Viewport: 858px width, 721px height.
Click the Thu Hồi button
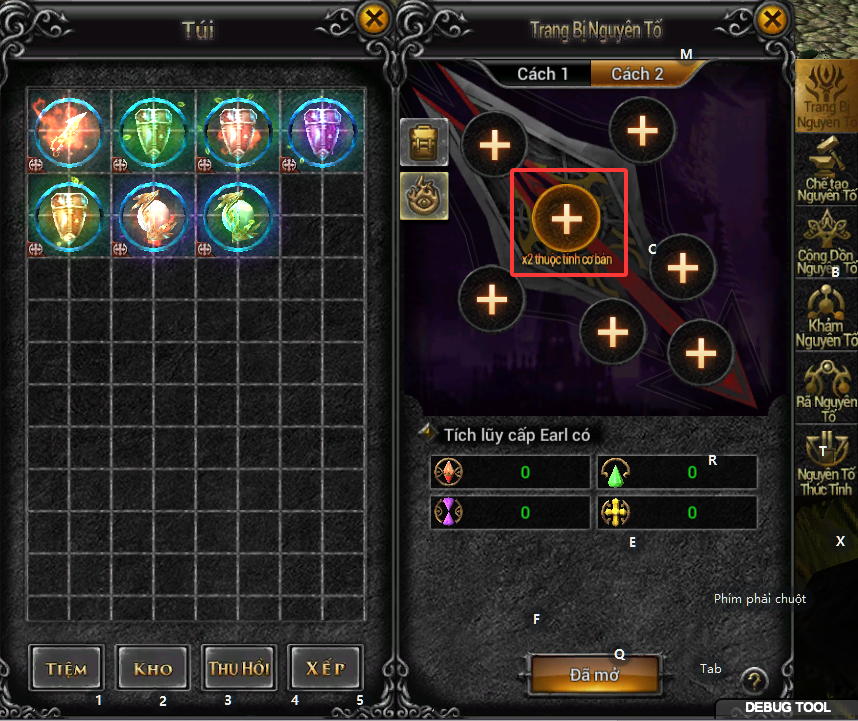point(239,668)
